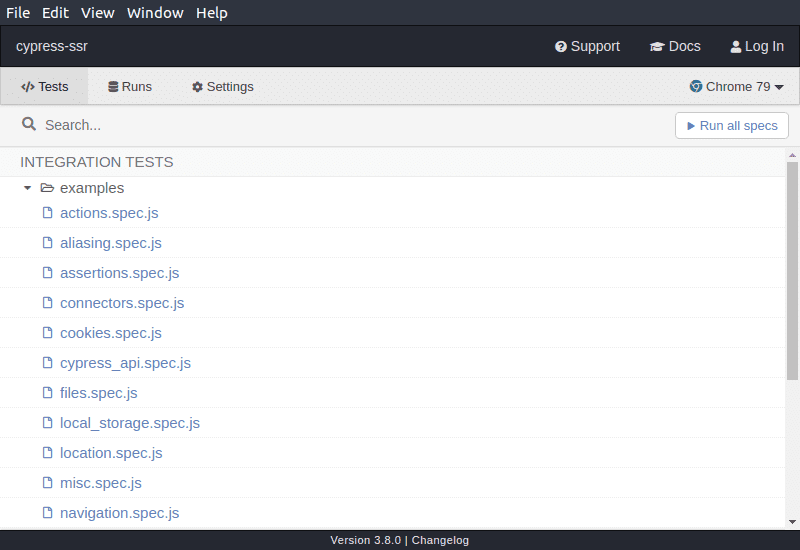The height and width of the screenshot is (550, 800).
Task: Click the Log In link
Action: 757,46
